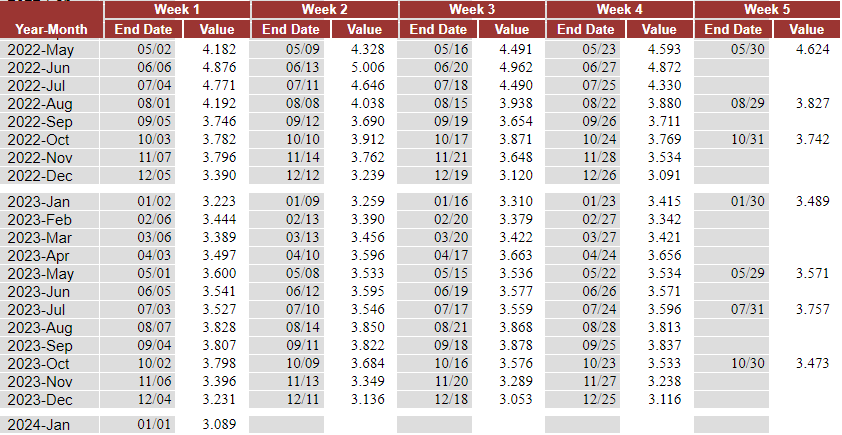The image size is (842, 435).
Task: Select the value cell 3.089
Action: [219, 426]
